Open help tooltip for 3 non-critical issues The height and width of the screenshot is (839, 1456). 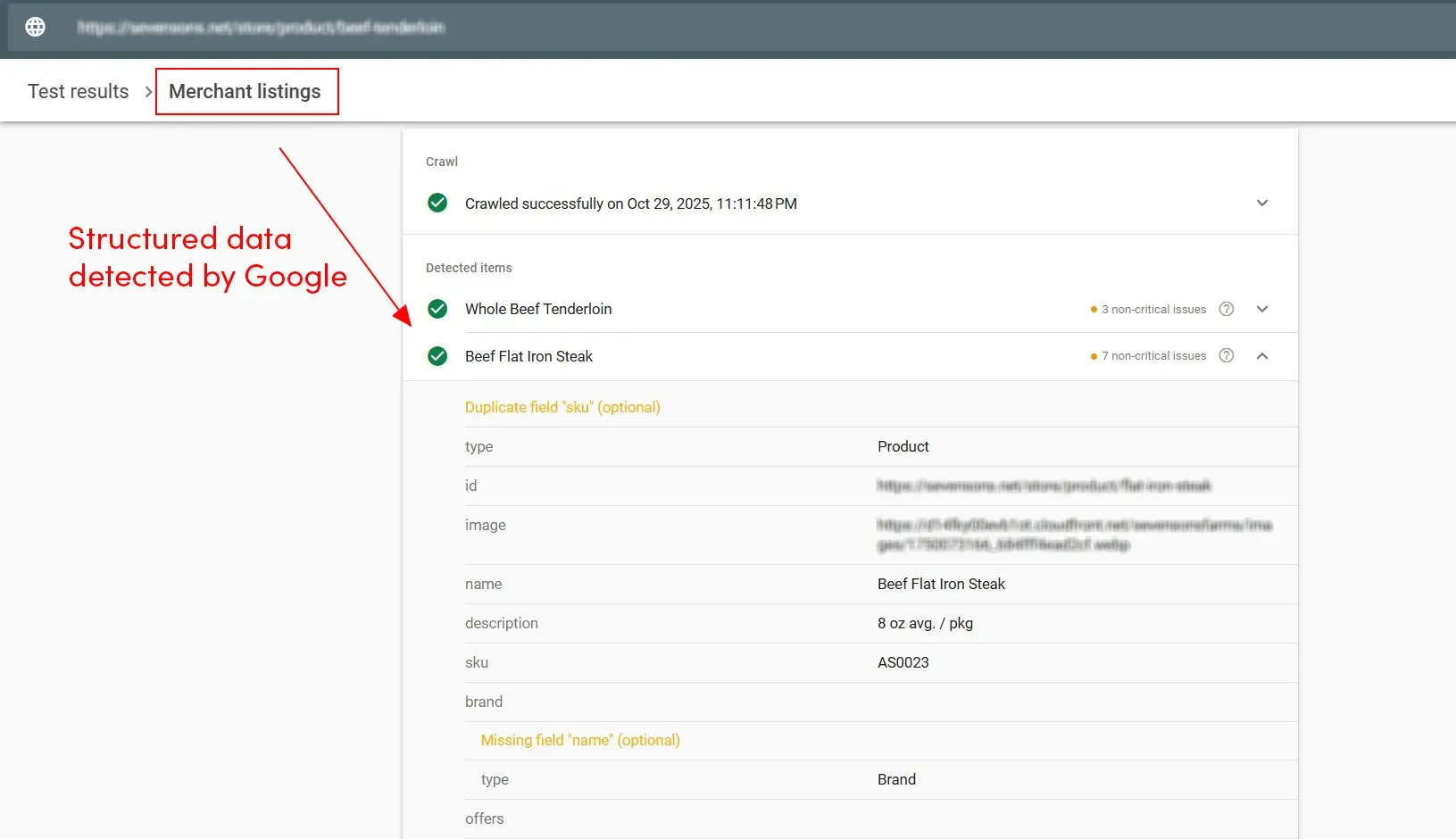[1226, 309]
